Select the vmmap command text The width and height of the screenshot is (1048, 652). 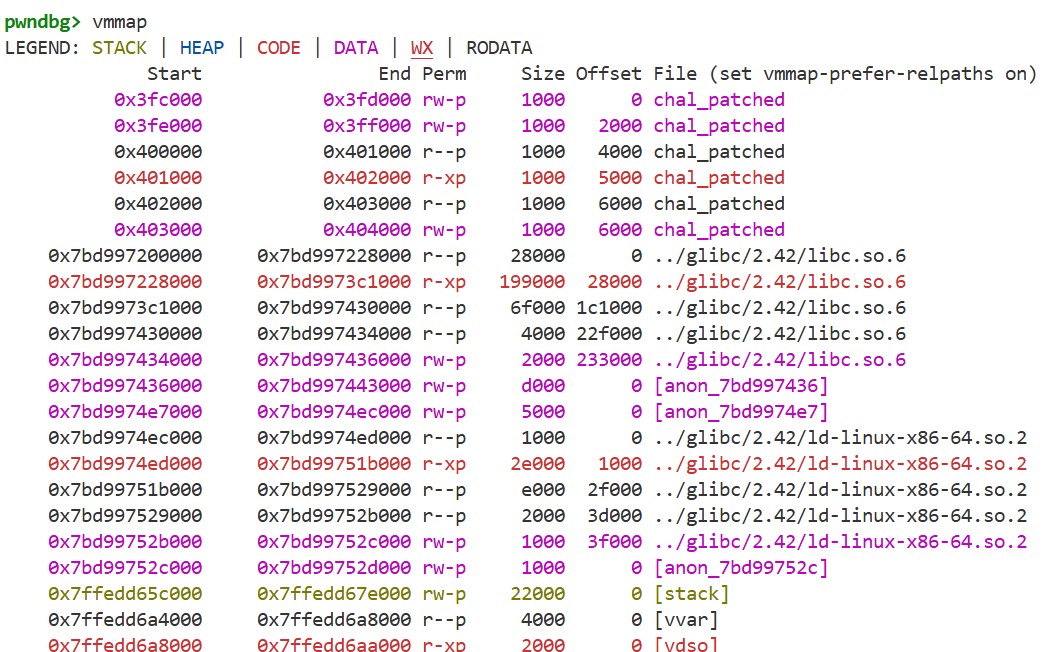(120, 22)
